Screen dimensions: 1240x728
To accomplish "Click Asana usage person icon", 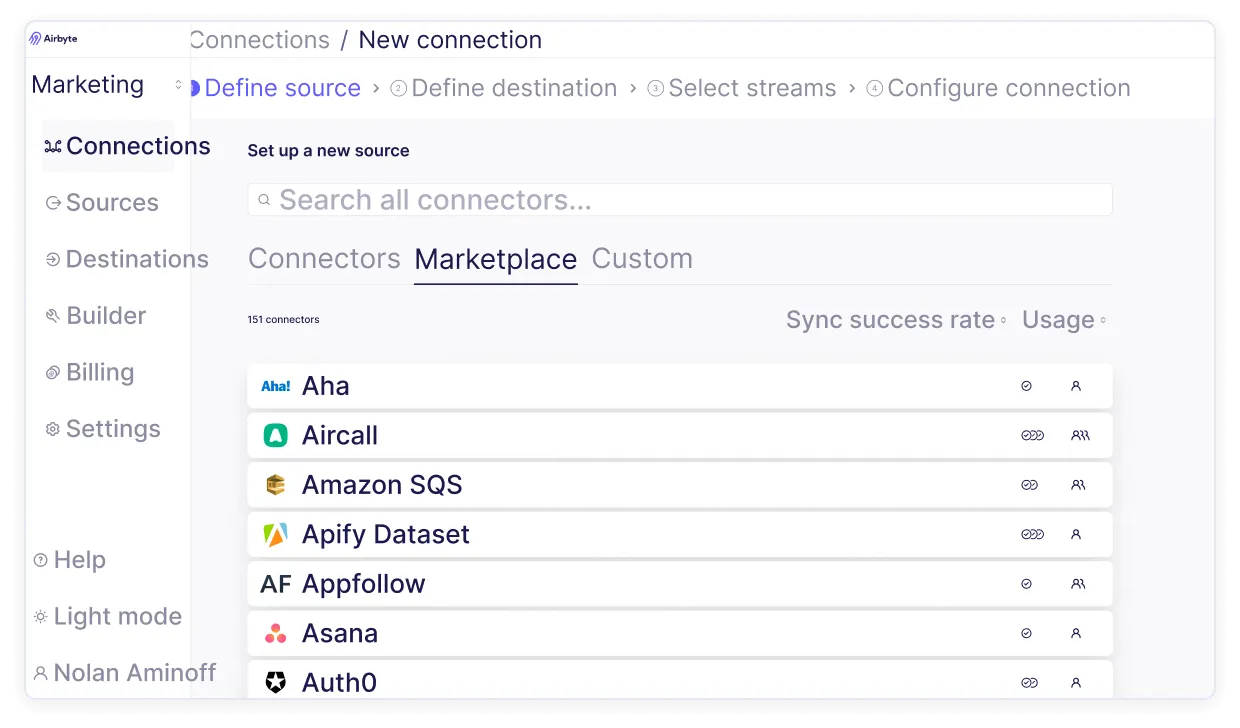I will point(1076,634).
